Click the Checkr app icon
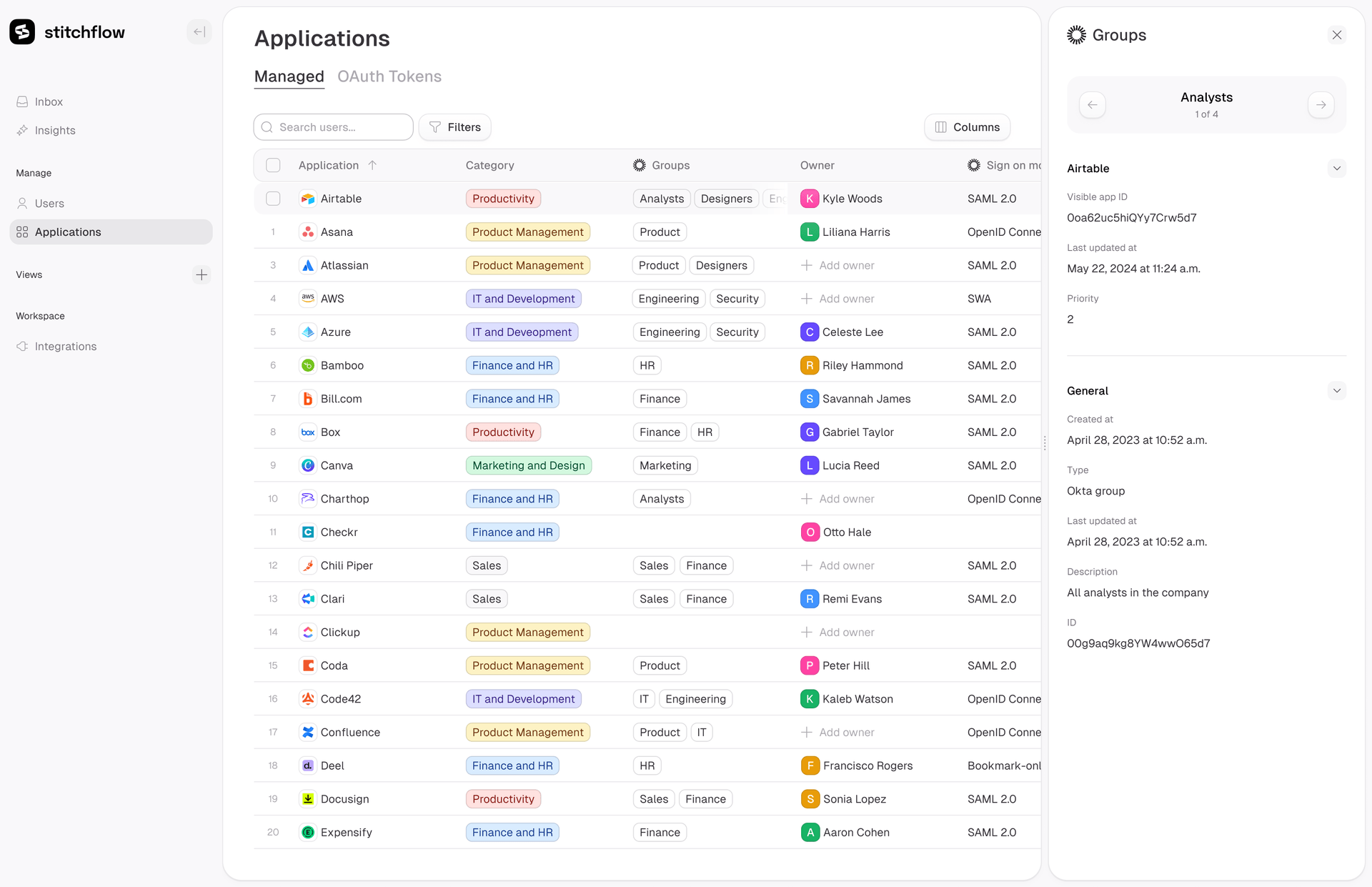Image resolution: width=1372 pixels, height=887 pixels. click(308, 532)
